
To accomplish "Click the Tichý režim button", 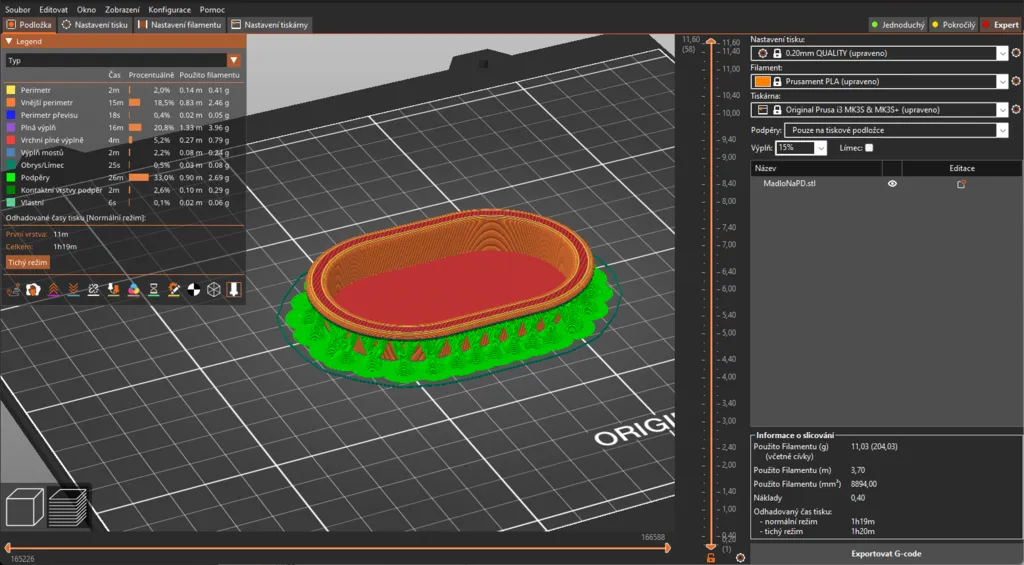I will click(28, 262).
